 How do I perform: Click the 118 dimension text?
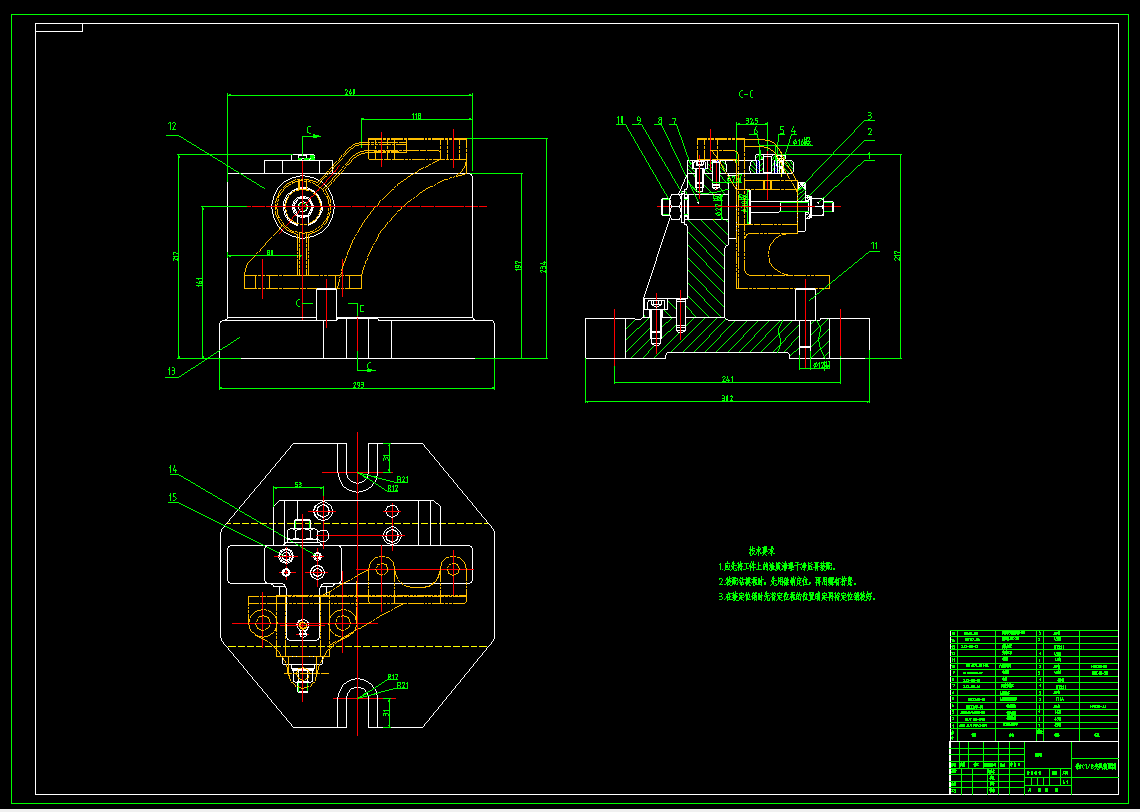[417, 116]
